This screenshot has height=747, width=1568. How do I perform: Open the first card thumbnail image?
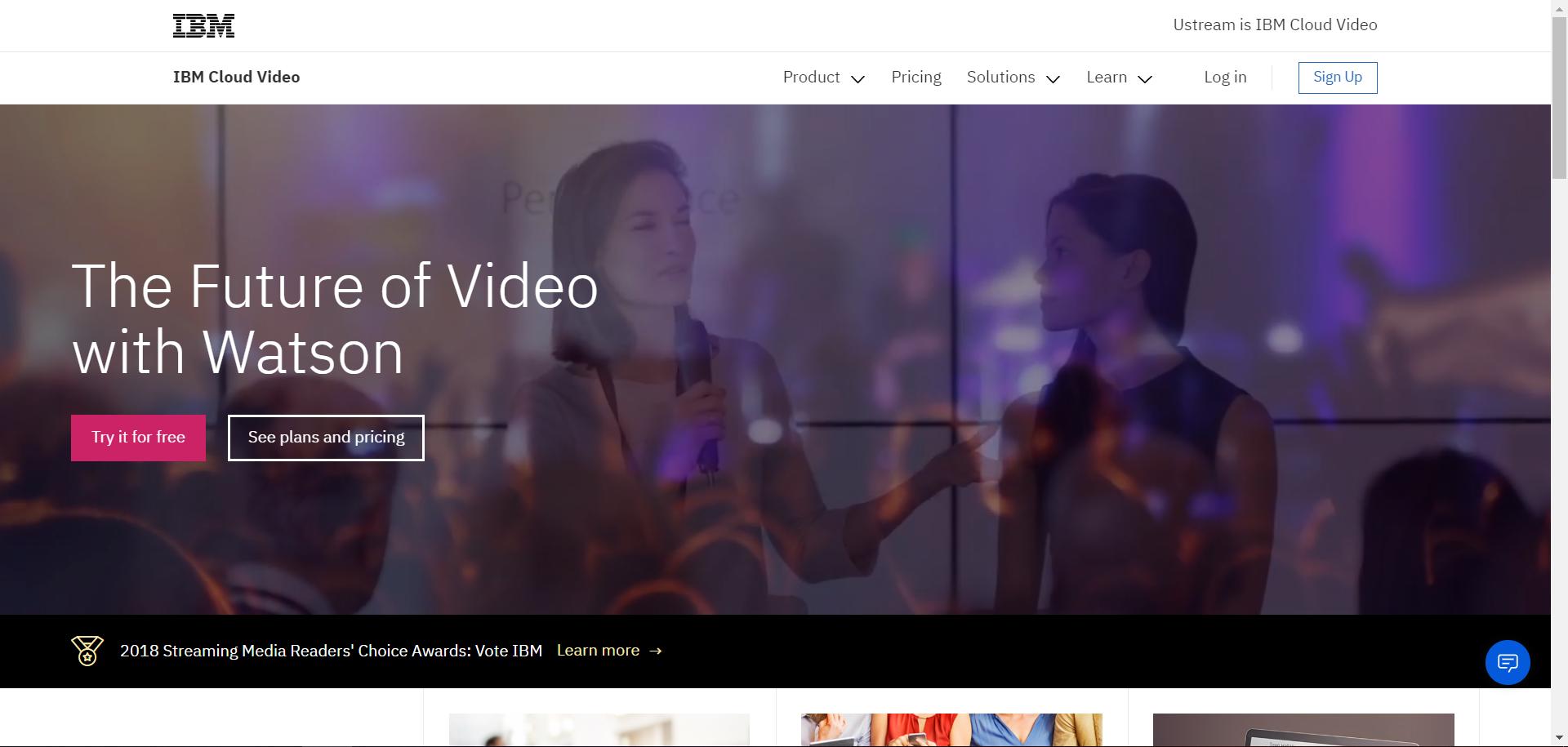tap(599, 730)
